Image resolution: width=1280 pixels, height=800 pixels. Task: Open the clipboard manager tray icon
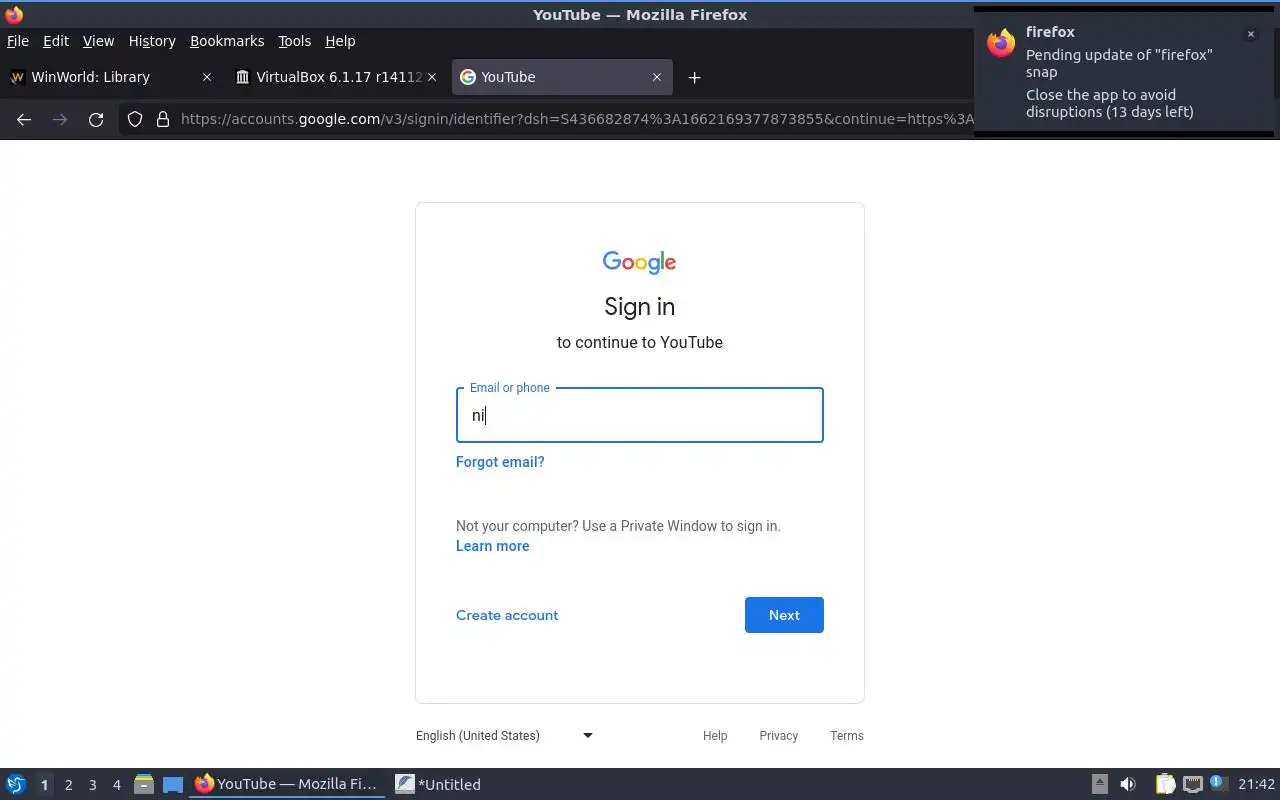(x=1165, y=784)
